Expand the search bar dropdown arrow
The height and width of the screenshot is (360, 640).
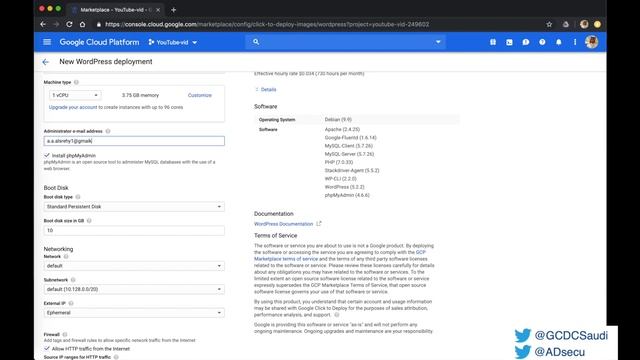point(438,42)
